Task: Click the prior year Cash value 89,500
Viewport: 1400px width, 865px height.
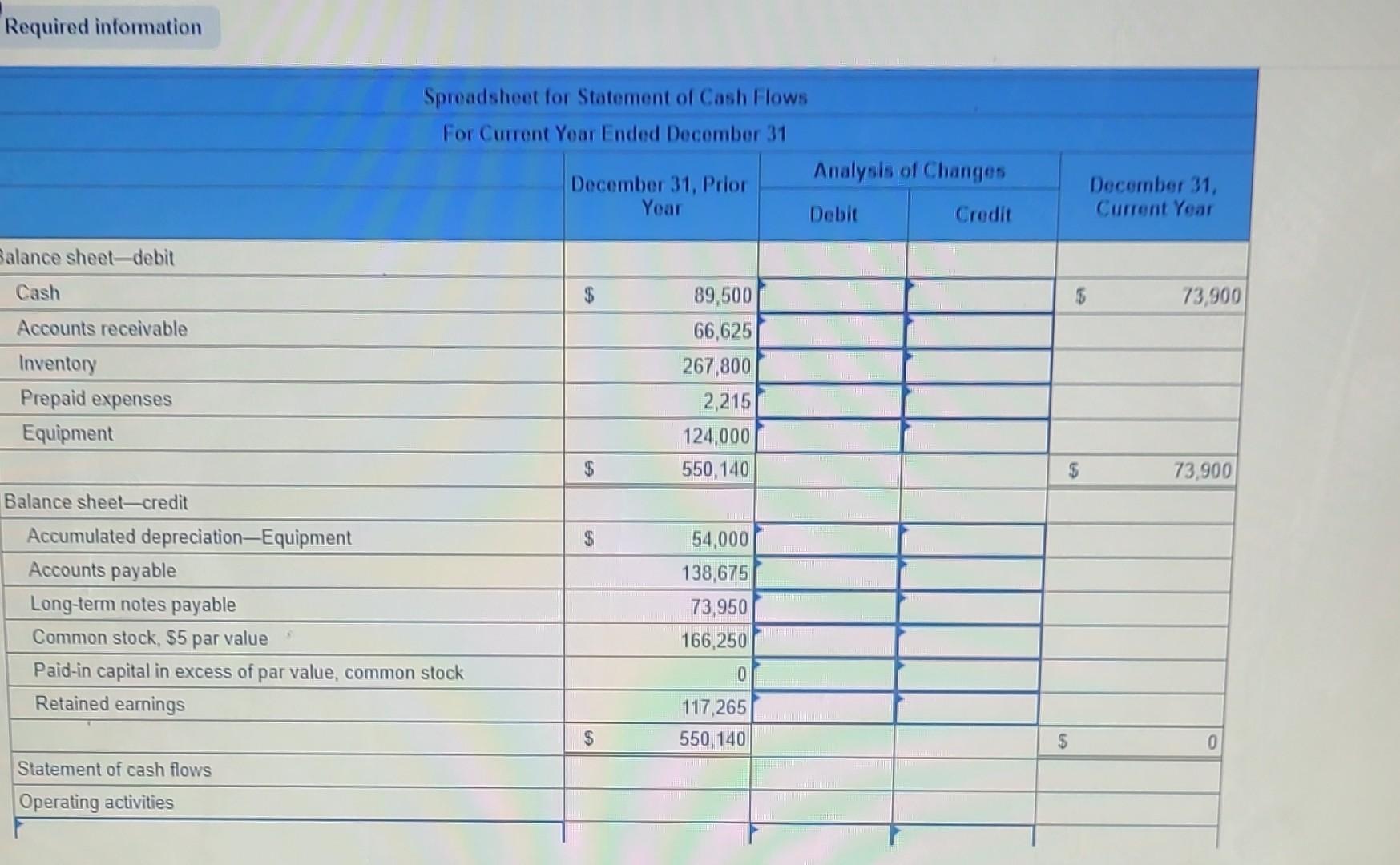Action: 723,296
